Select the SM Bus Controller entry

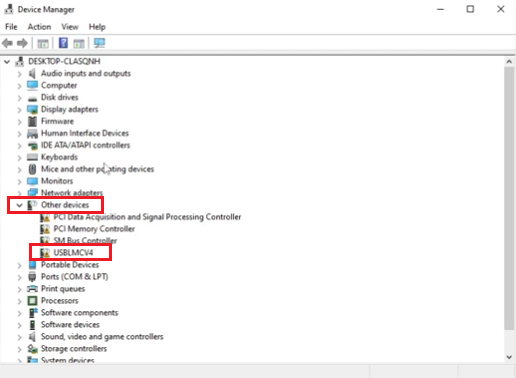coord(85,240)
